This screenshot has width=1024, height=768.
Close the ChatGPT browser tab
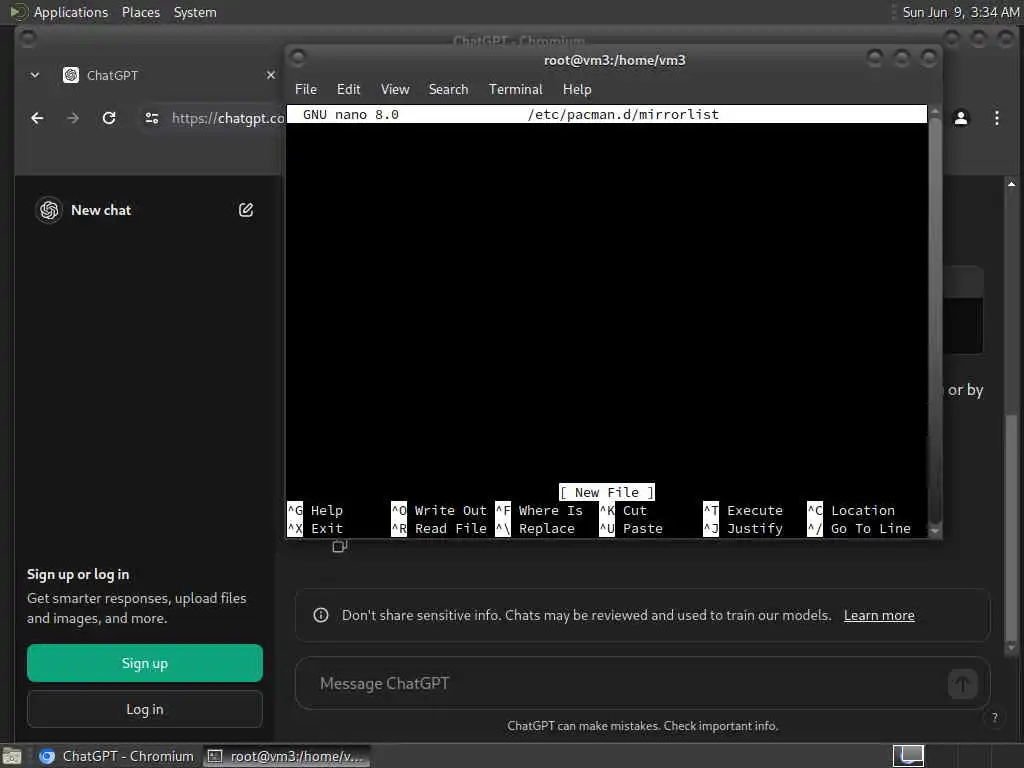coord(270,75)
